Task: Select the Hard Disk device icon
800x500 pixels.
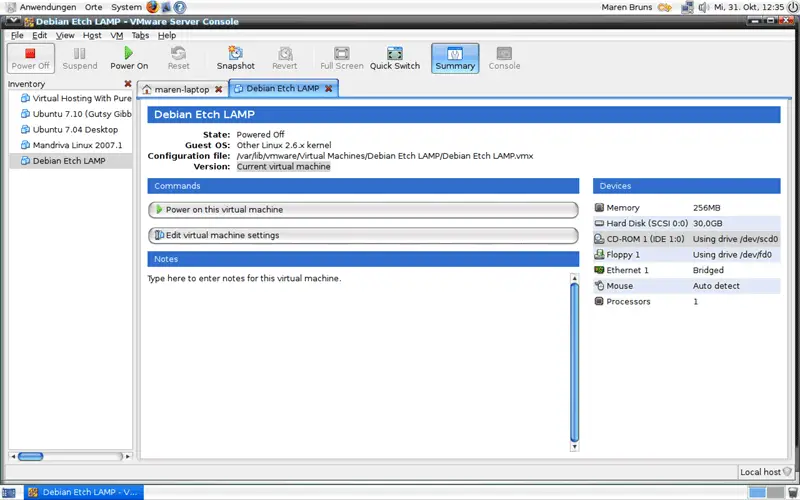Action: coord(599,223)
